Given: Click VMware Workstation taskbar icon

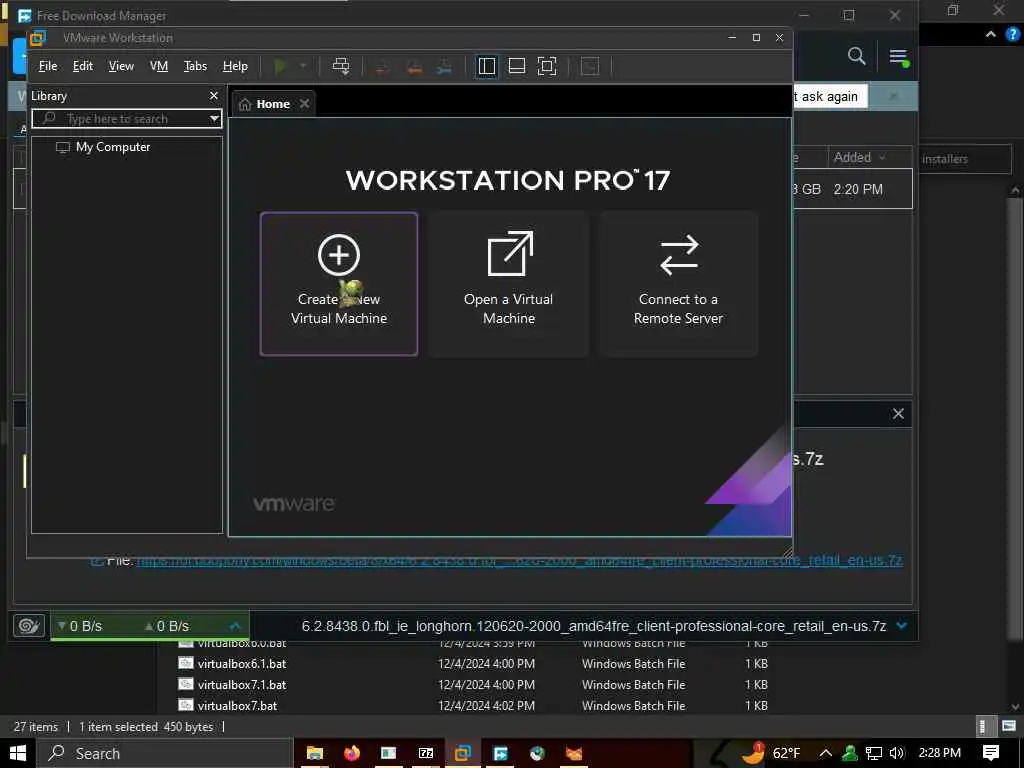Looking at the screenshot, I should coord(463,753).
